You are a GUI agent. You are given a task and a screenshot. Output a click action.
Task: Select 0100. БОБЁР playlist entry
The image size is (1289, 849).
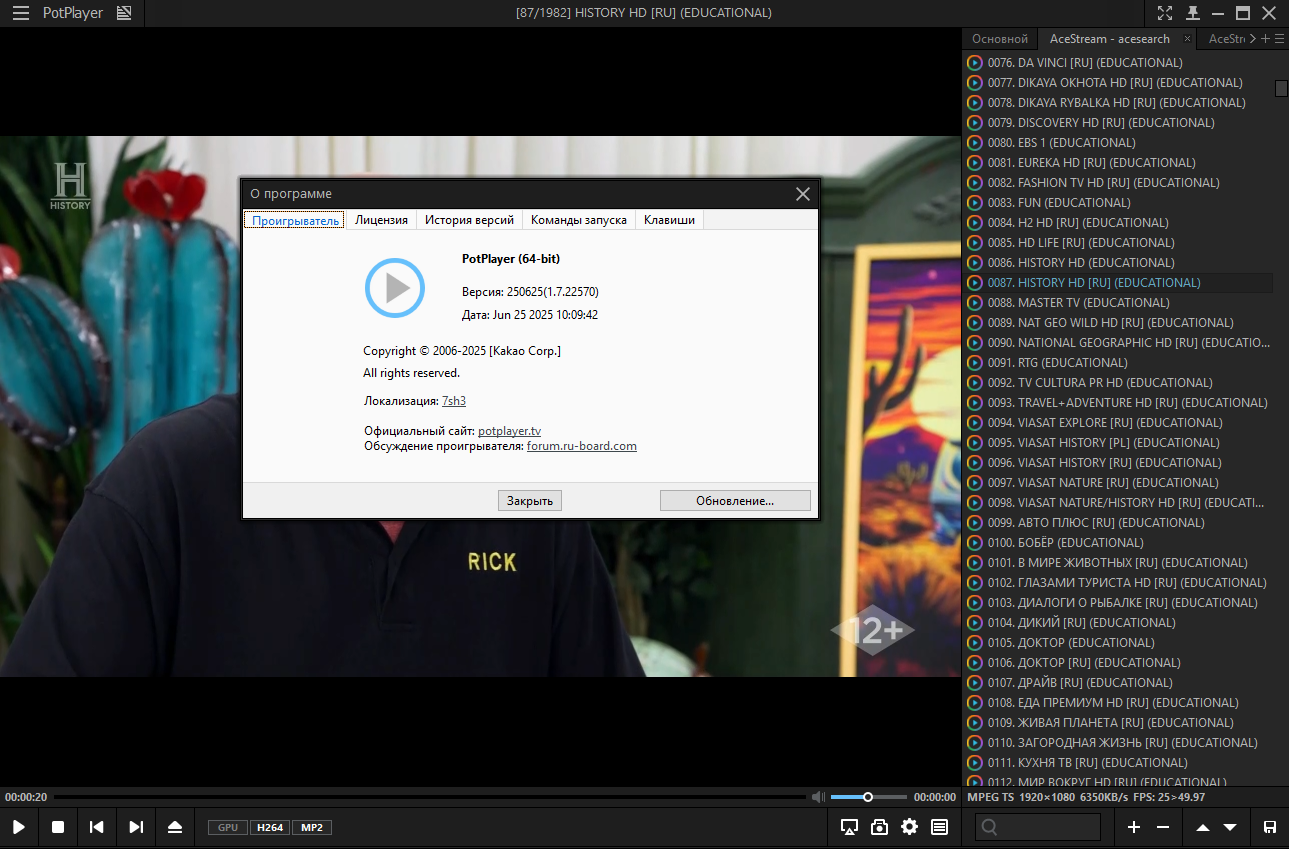click(1118, 543)
